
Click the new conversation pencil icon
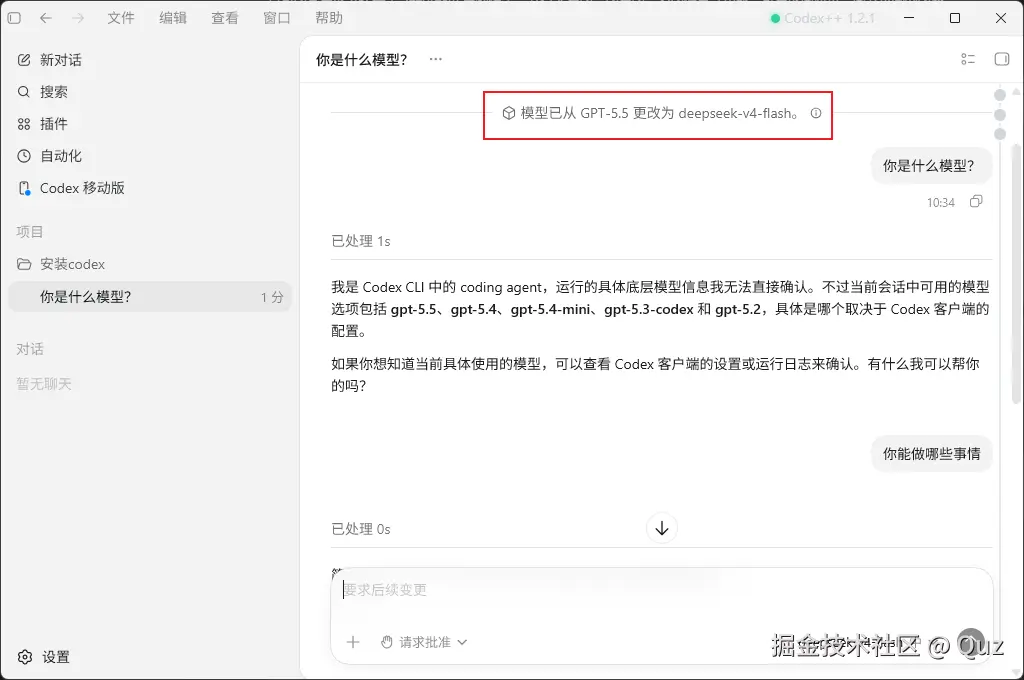[24, 60]
